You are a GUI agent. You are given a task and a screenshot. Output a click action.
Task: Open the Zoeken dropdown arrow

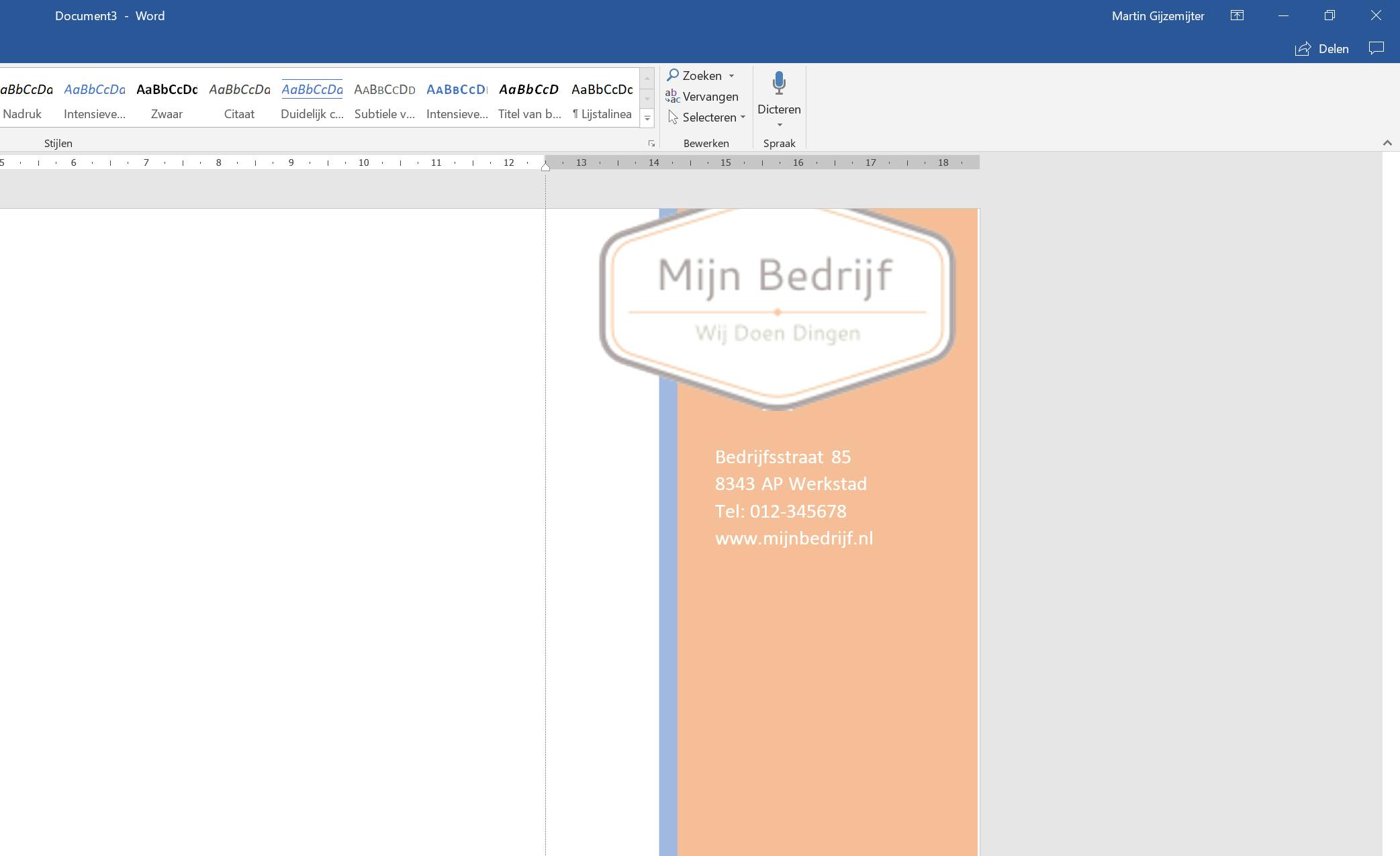pyautogui.click(x=732, y=76)
